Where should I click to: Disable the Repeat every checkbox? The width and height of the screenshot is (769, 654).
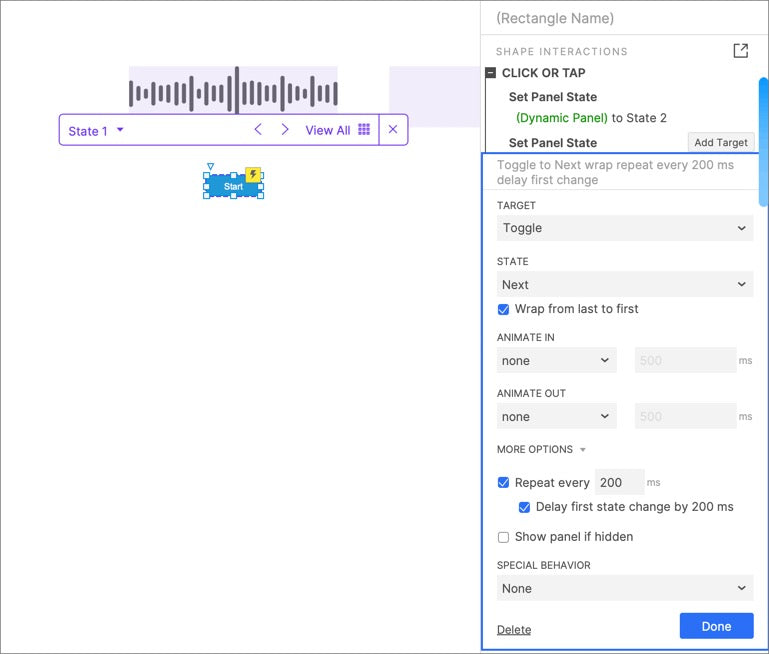504,483
